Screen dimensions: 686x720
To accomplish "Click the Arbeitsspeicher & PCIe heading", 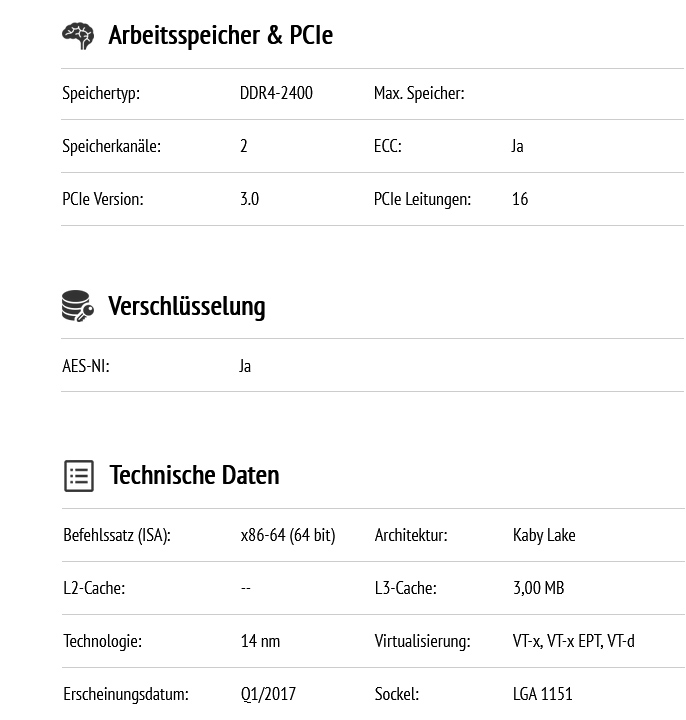I will pos(220,36).
